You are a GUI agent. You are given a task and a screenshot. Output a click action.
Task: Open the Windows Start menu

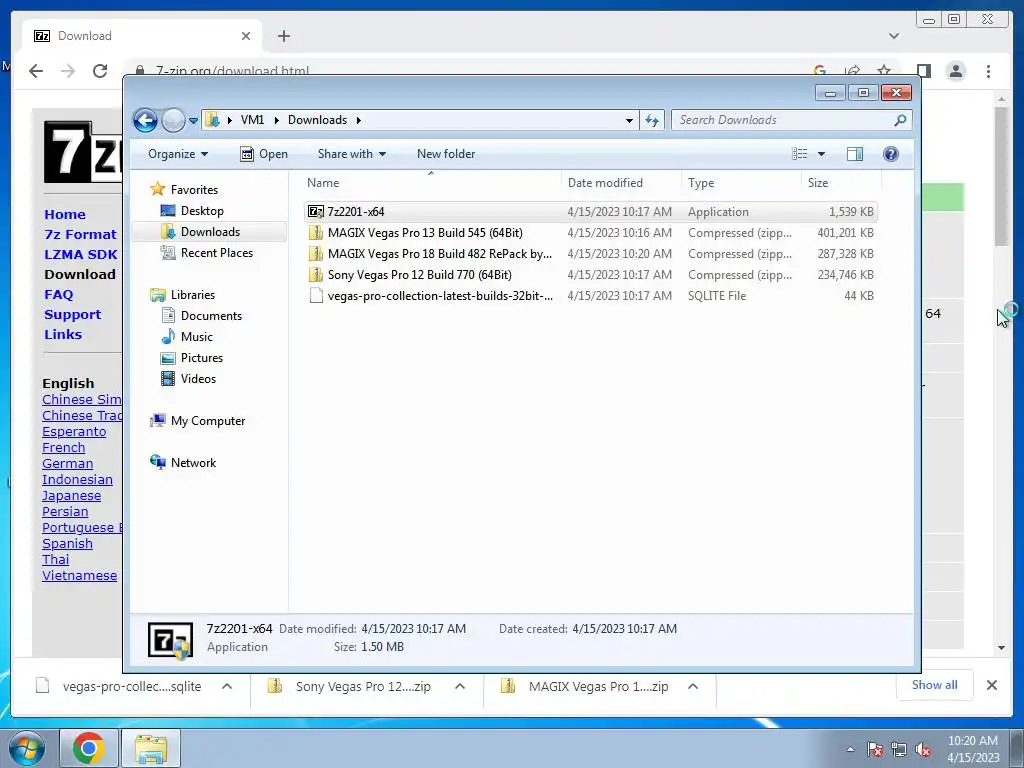[x=26, y=748]
